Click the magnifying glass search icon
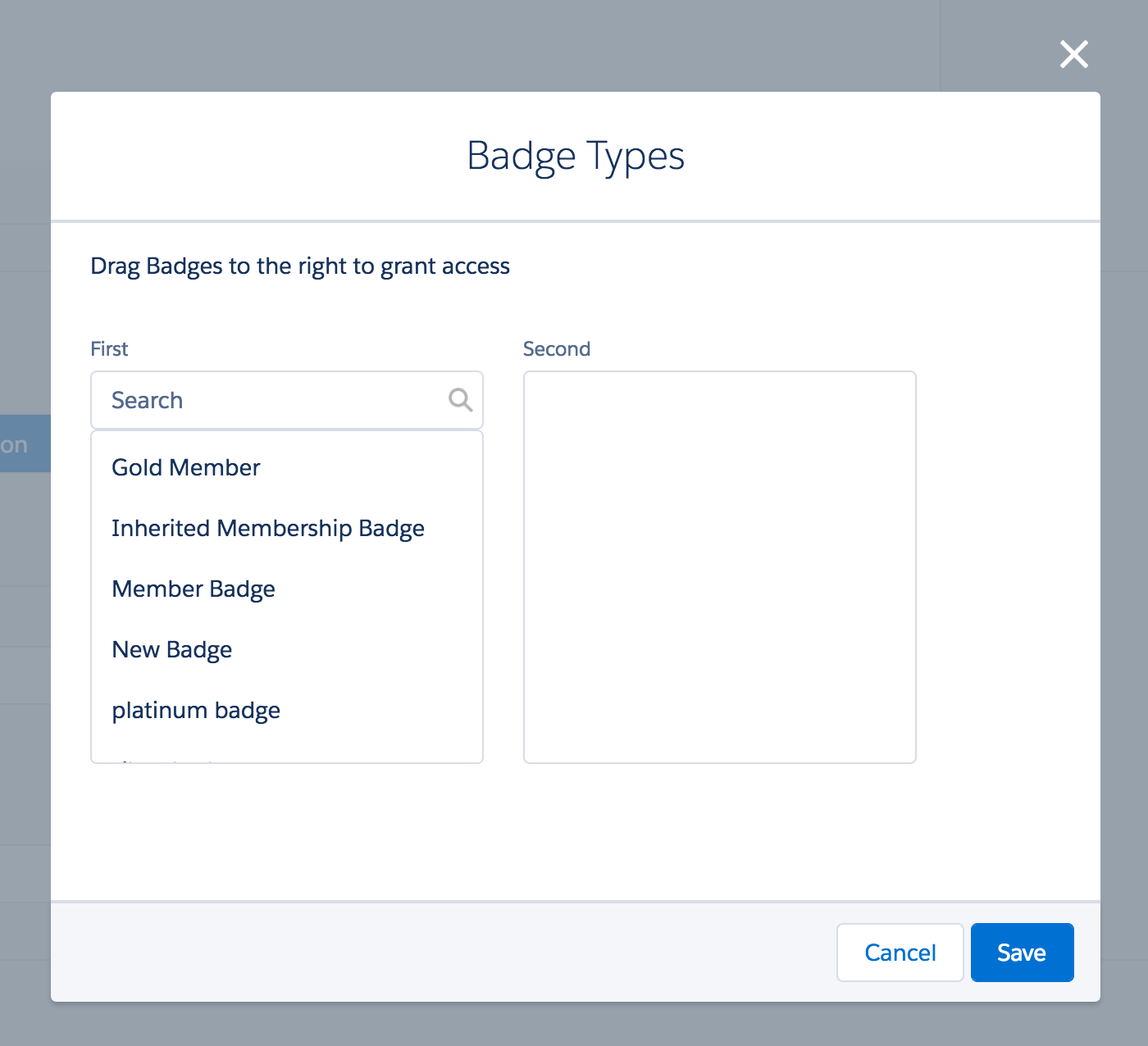The width and height of the screenshot is (1148, 1046). tap(460, 400)
